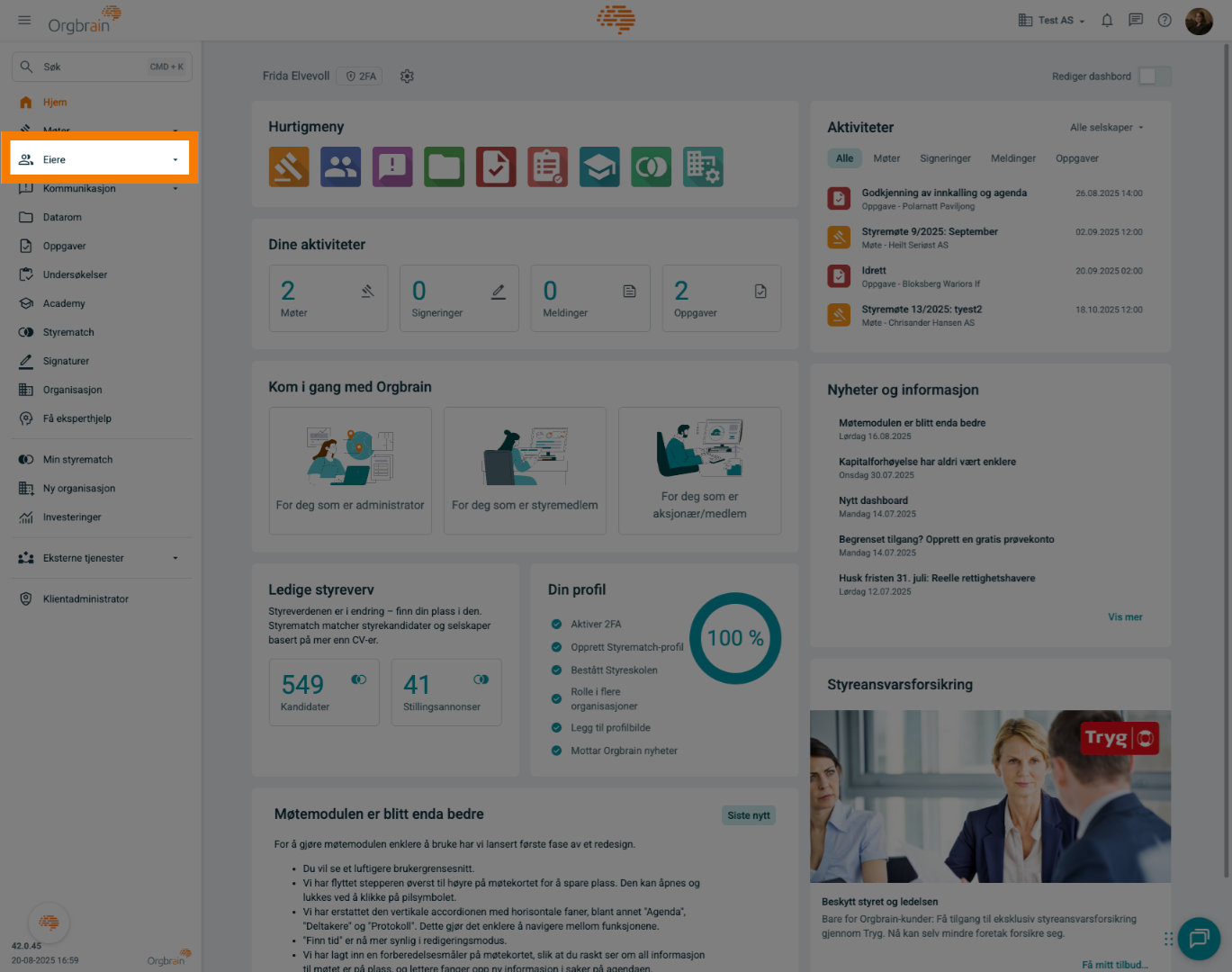
Task: Switch to the Møter tab in Aktiviteter
Action: 886,158
